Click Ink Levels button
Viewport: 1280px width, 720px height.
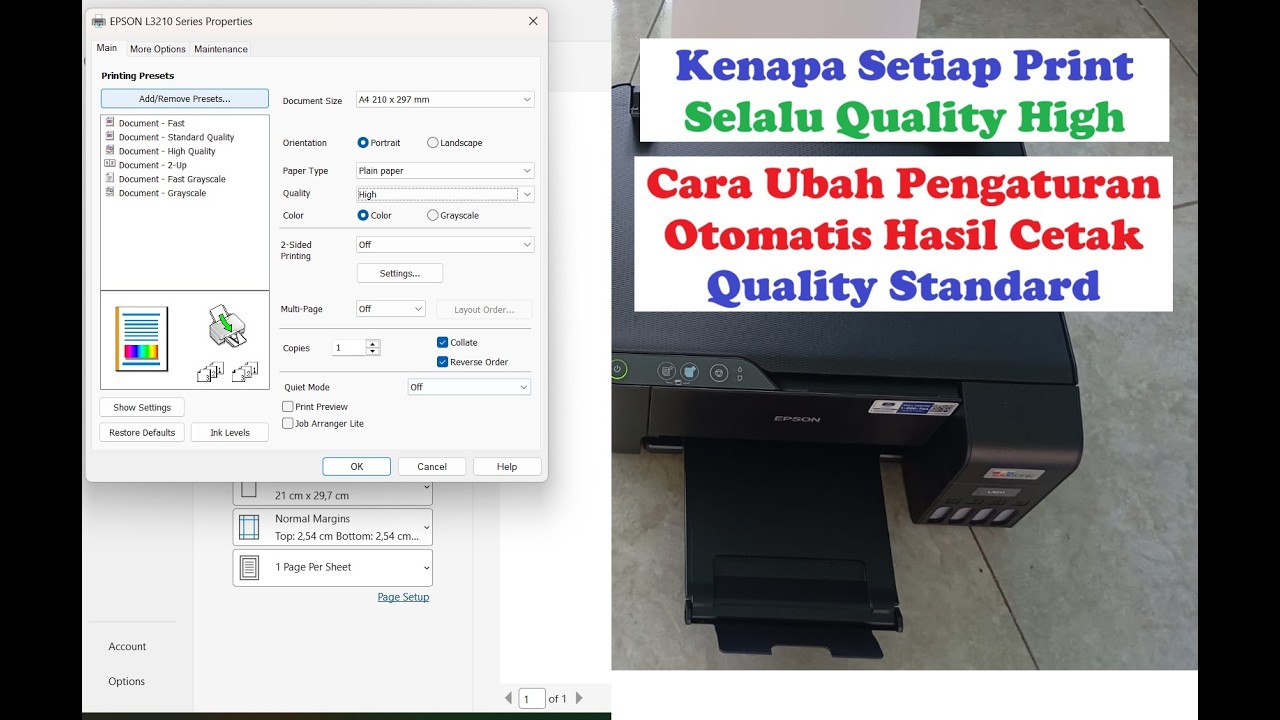230,433
